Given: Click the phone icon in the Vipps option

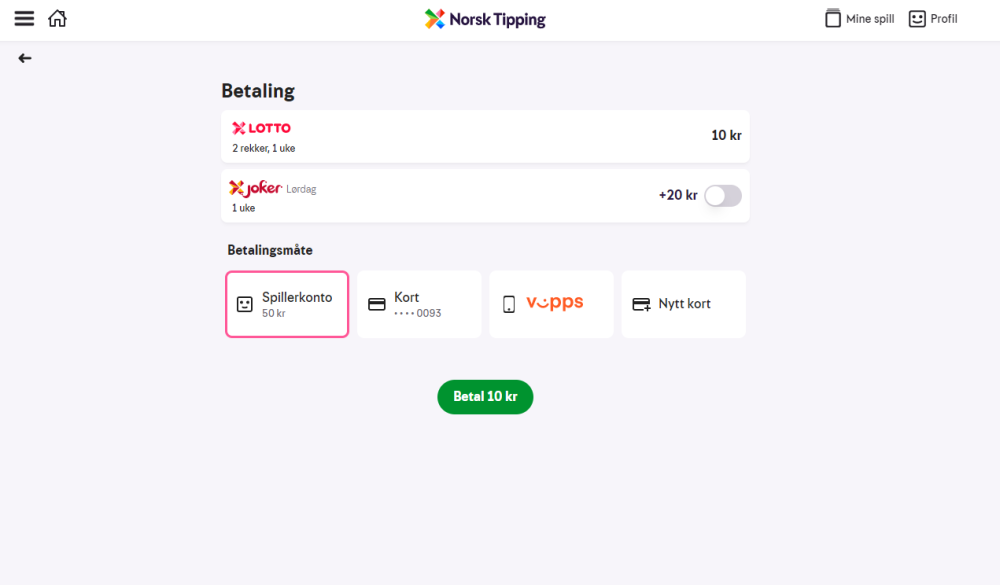Looking at the screenshot, I should click(x=509, y=304).
